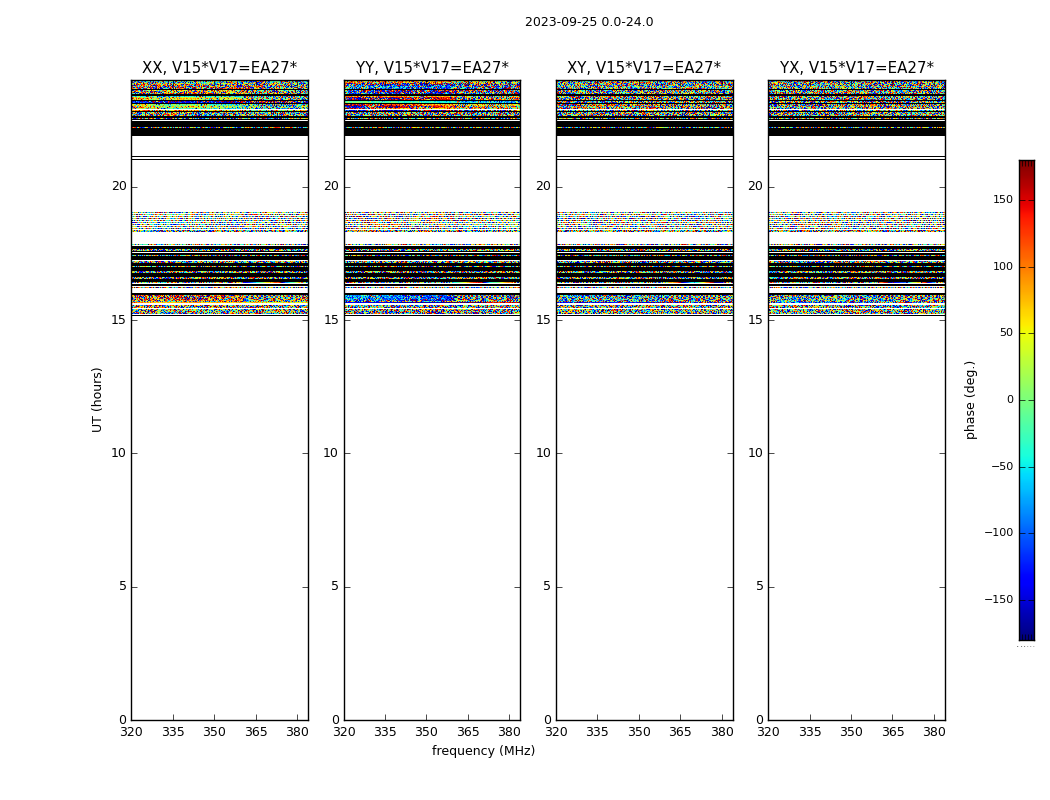Click the XX phase waterfall plot
This screenshot has width=1050, height=800.
coord(220,400)
